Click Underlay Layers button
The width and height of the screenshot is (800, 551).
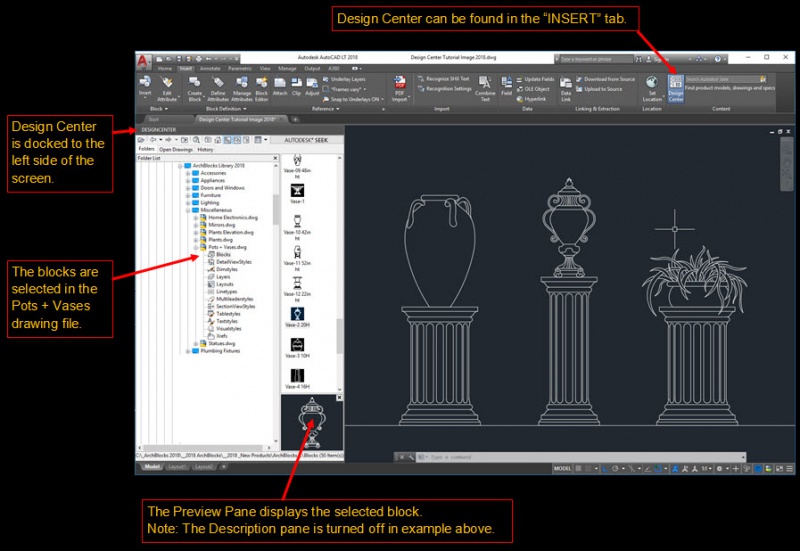pyautogui.click(x=344, y=79)
